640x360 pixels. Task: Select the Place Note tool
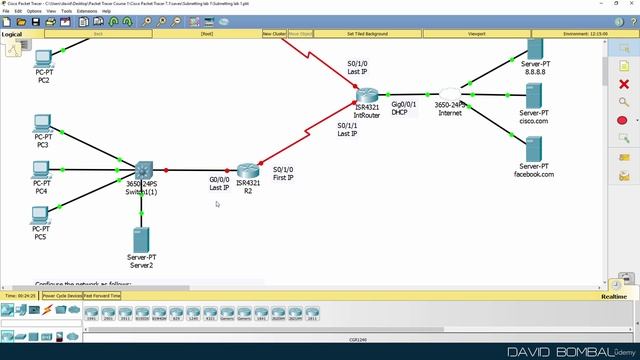click(x=624, y=66)
